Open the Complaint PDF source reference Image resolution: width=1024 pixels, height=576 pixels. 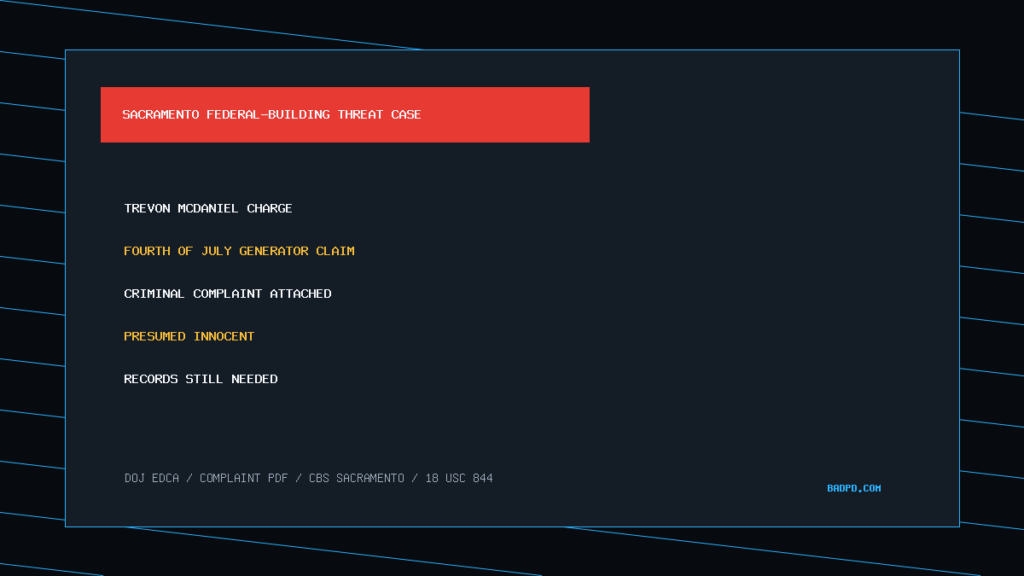[244, 478]
